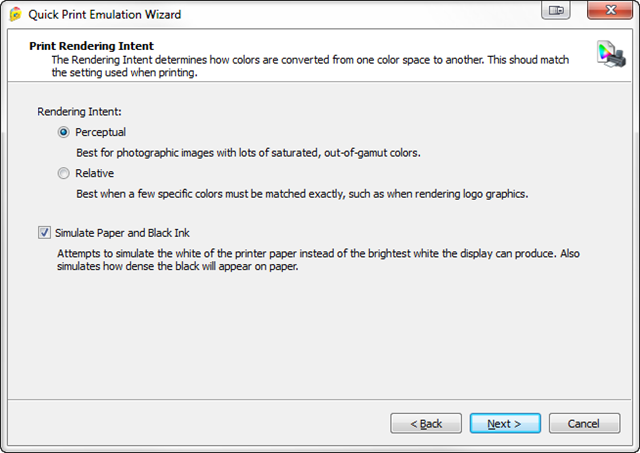Toggle the Simulate Paper and Black Ink checkbox

[x=44, y=232]
